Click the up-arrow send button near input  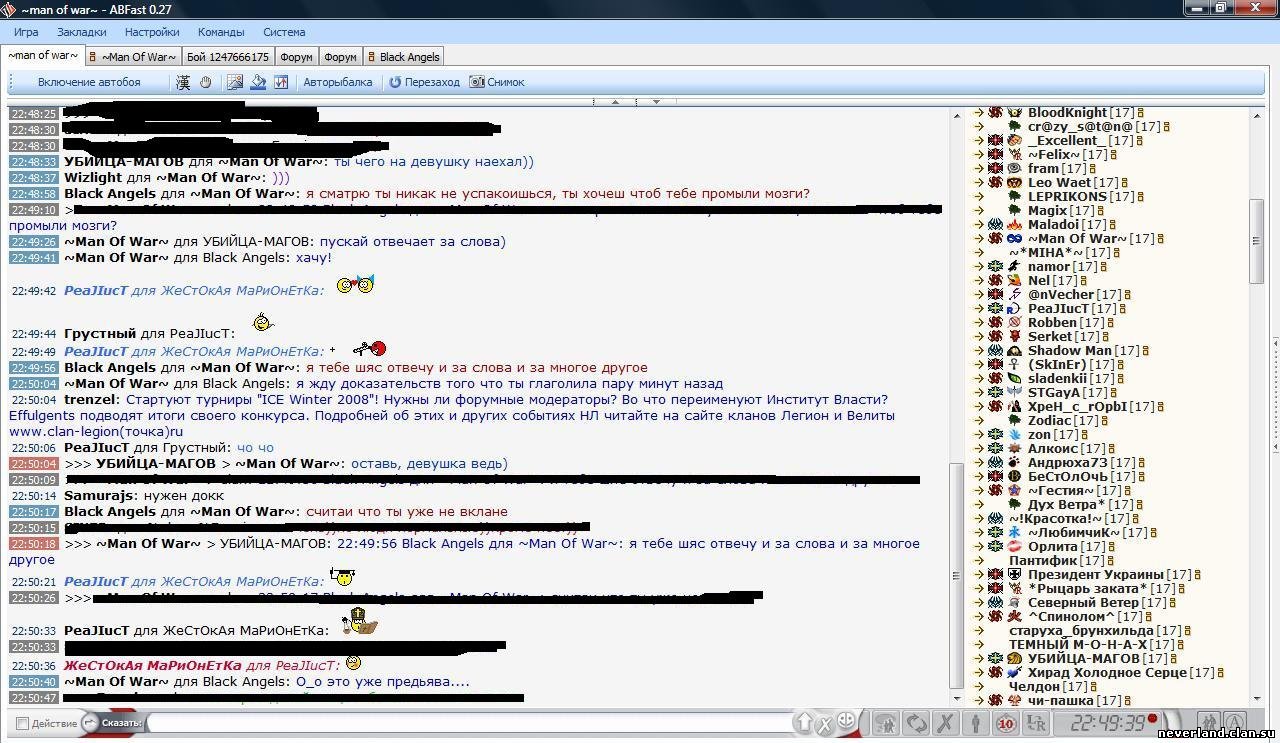(804, 722)
